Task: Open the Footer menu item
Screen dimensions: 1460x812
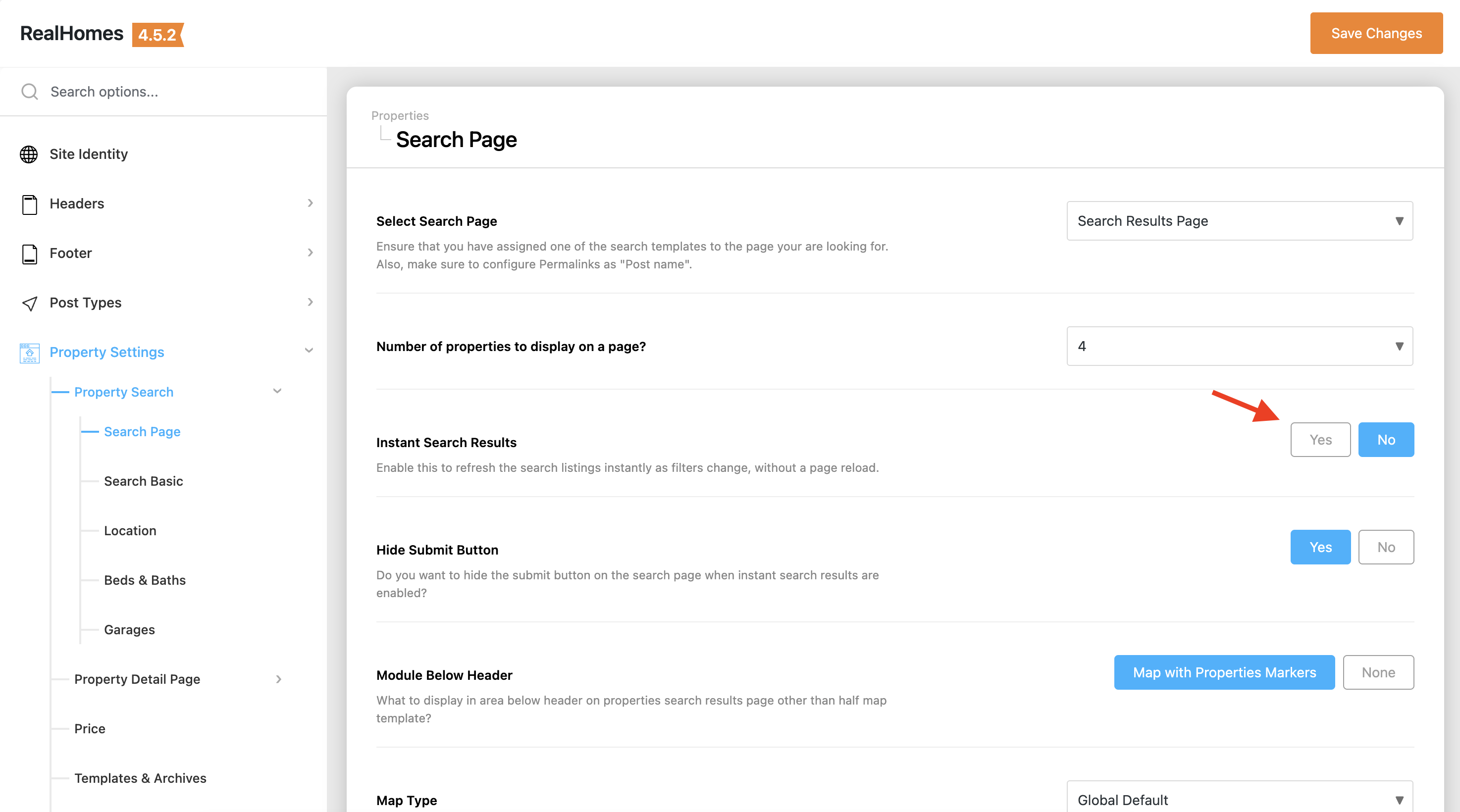Action: 71,254
